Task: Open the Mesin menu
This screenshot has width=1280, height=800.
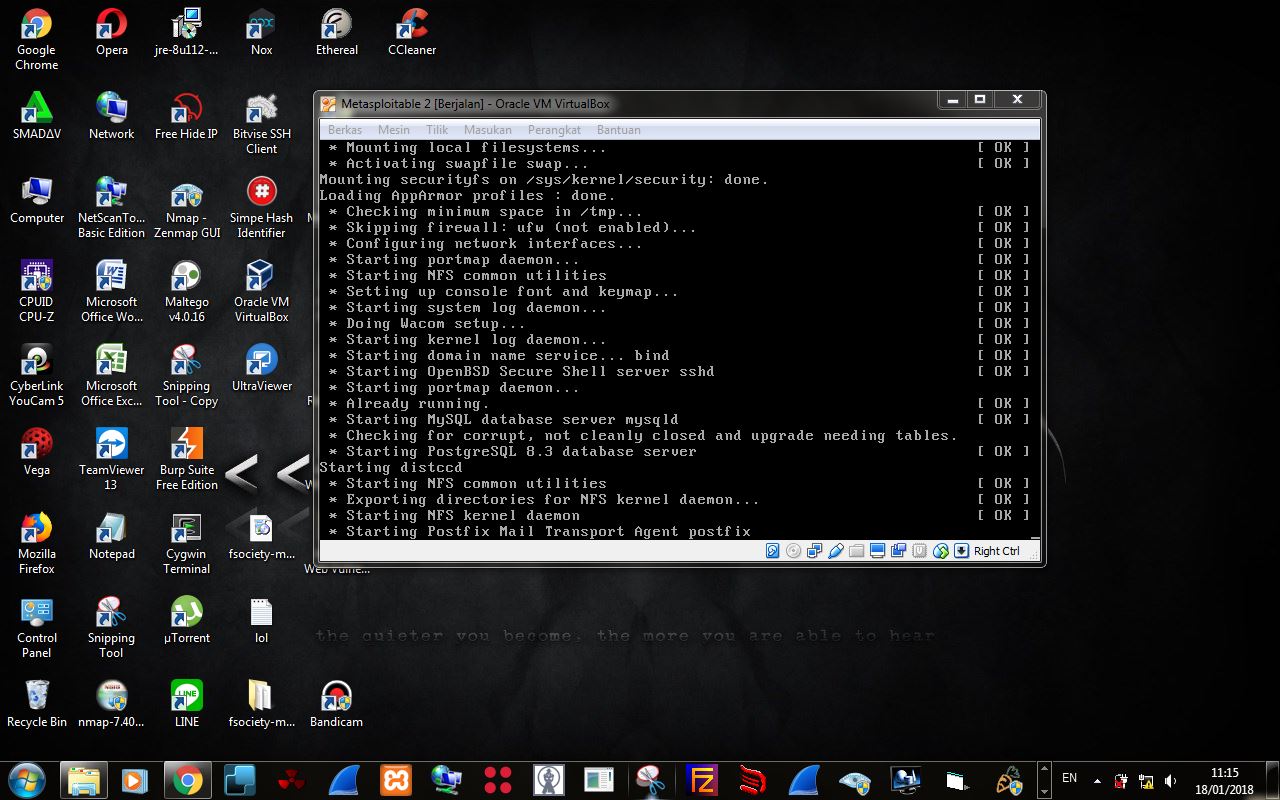Action: tap(394, 129)
